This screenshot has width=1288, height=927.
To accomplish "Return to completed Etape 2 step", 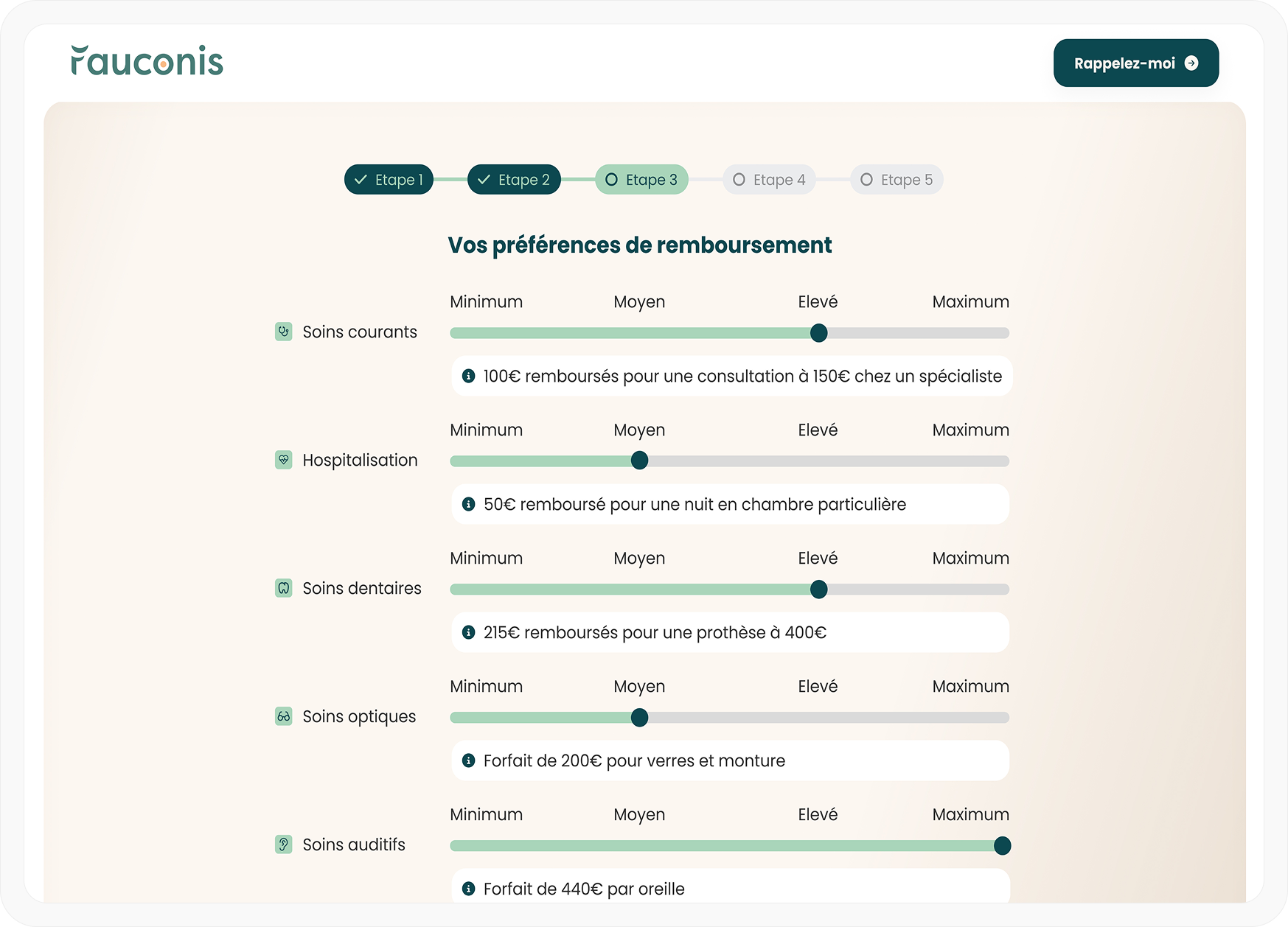I will tap(514, 180).
